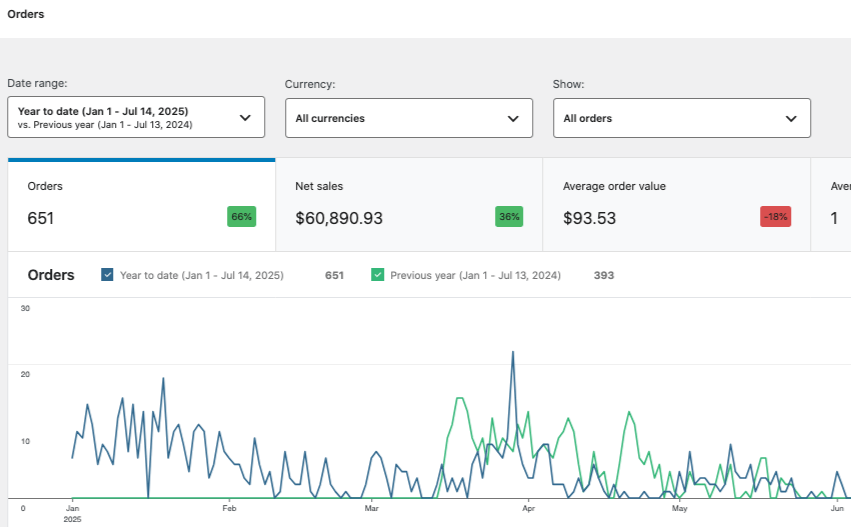
Task: Click the Year to date legend label text
Action: tap(201, 275)
